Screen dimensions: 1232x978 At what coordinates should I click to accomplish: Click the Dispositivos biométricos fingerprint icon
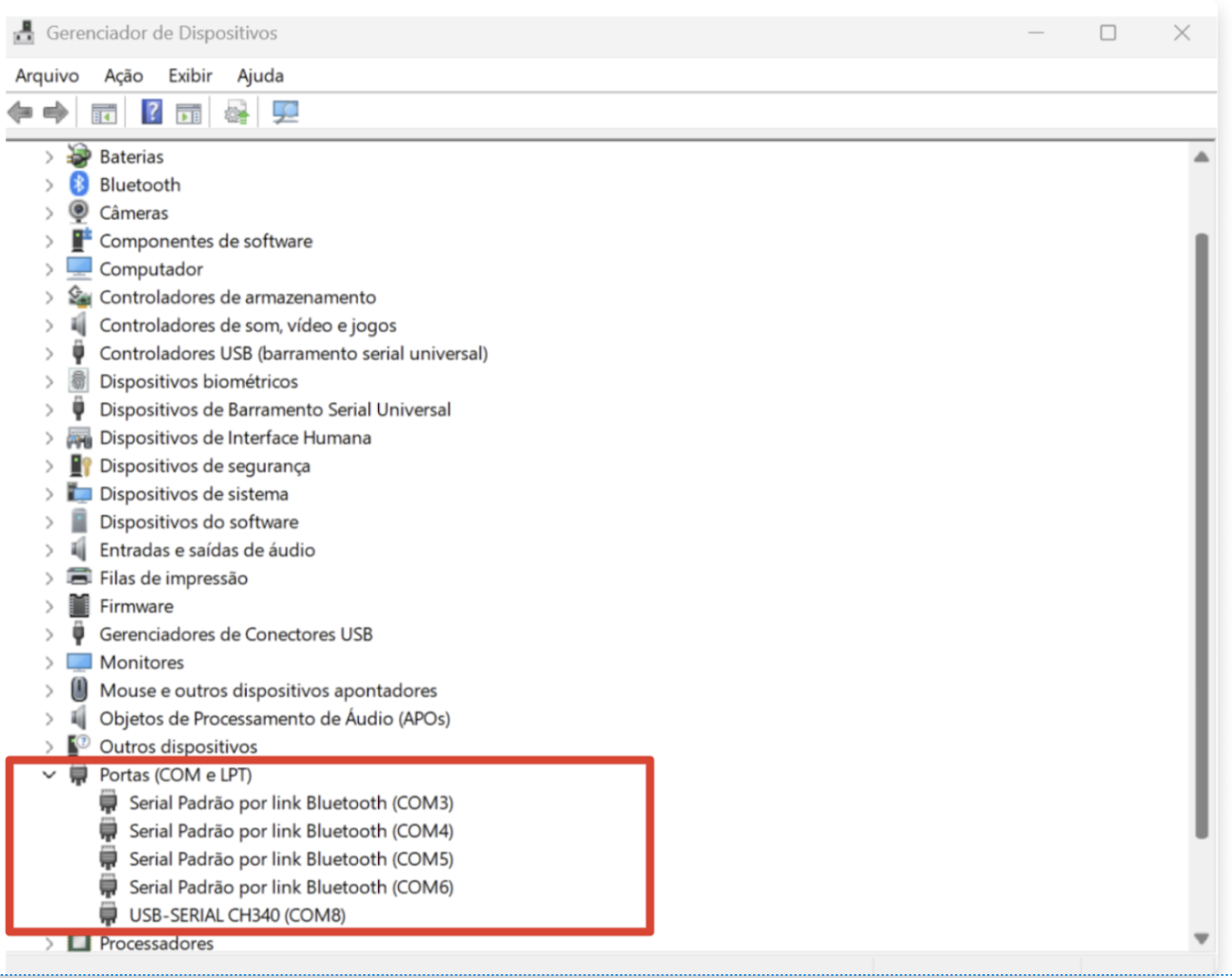pos(79,380)
